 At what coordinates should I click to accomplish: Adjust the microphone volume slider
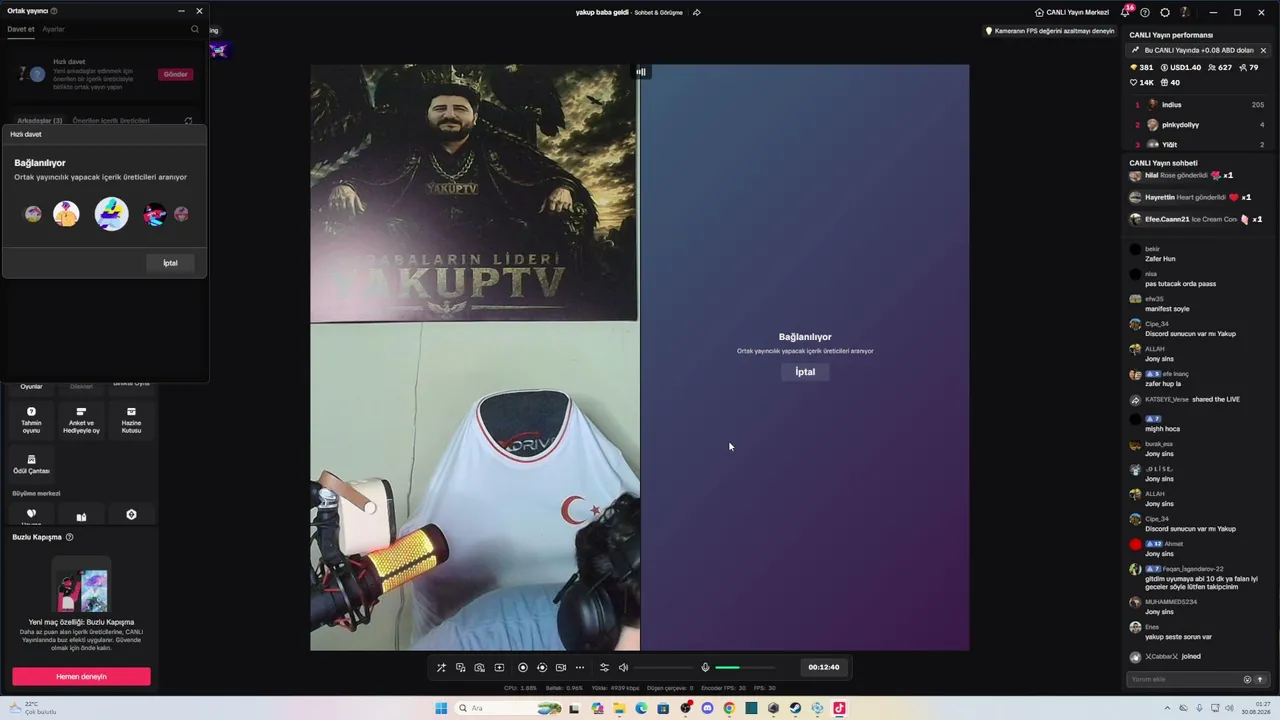(745, 668)
